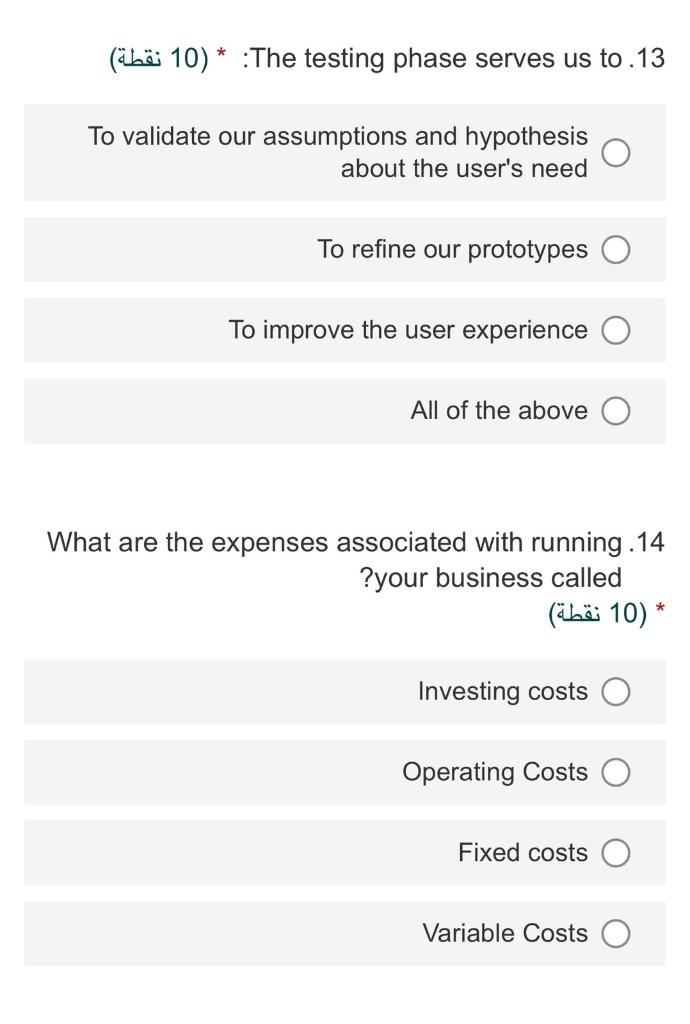The image size is (690, 1024).
Task: Select "All of the above" for question 13
Action: [618, 411]
